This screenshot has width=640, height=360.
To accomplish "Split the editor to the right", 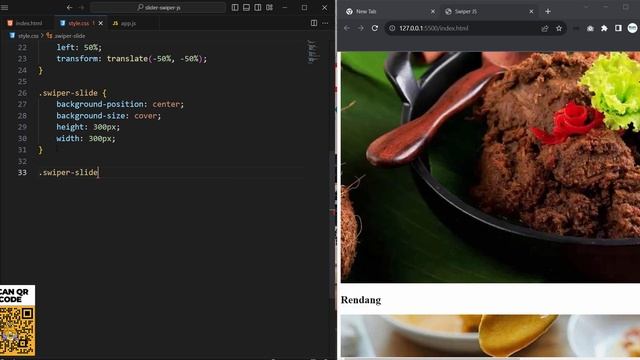I will tap(314, 23).
